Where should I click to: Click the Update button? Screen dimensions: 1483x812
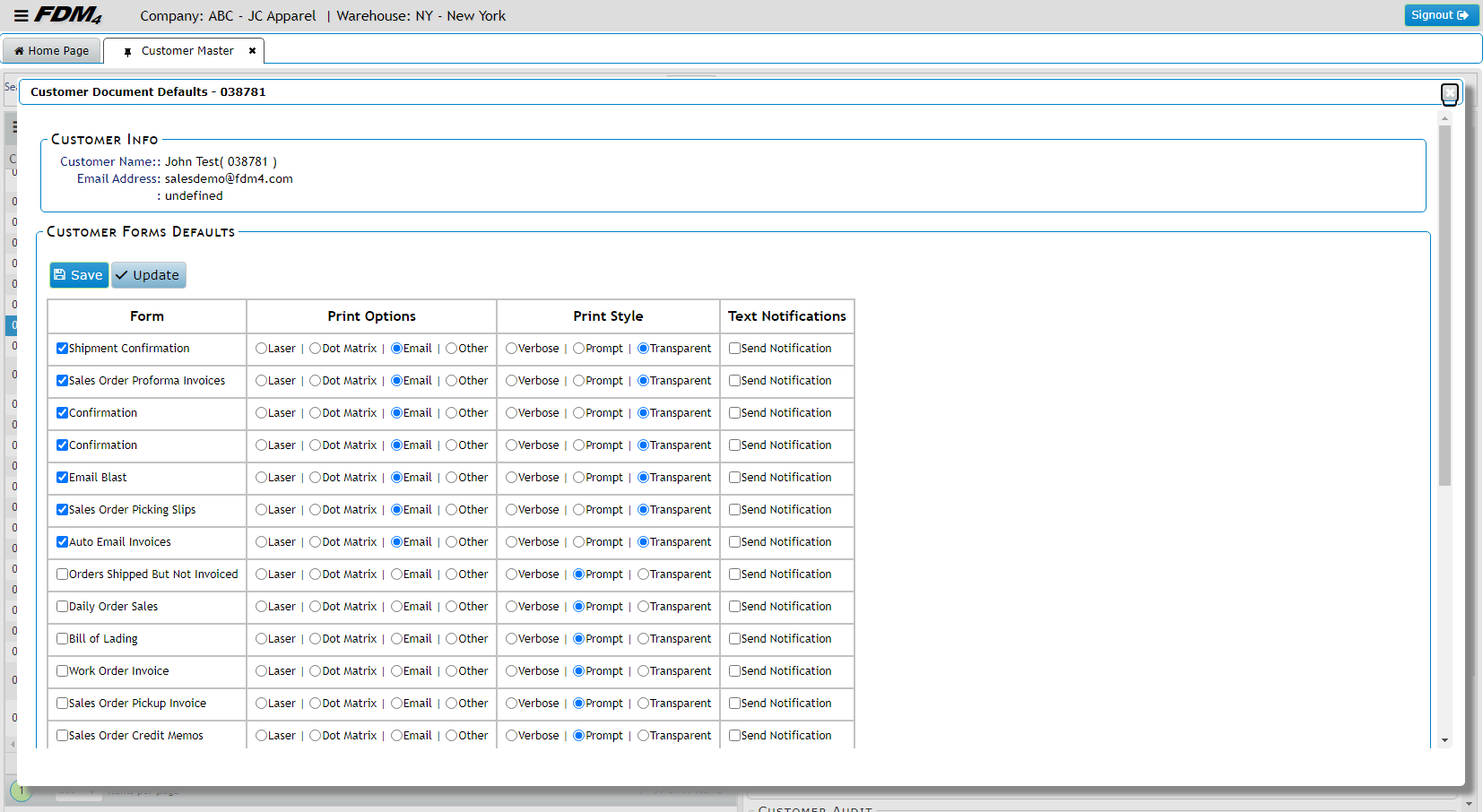[148, 275]
